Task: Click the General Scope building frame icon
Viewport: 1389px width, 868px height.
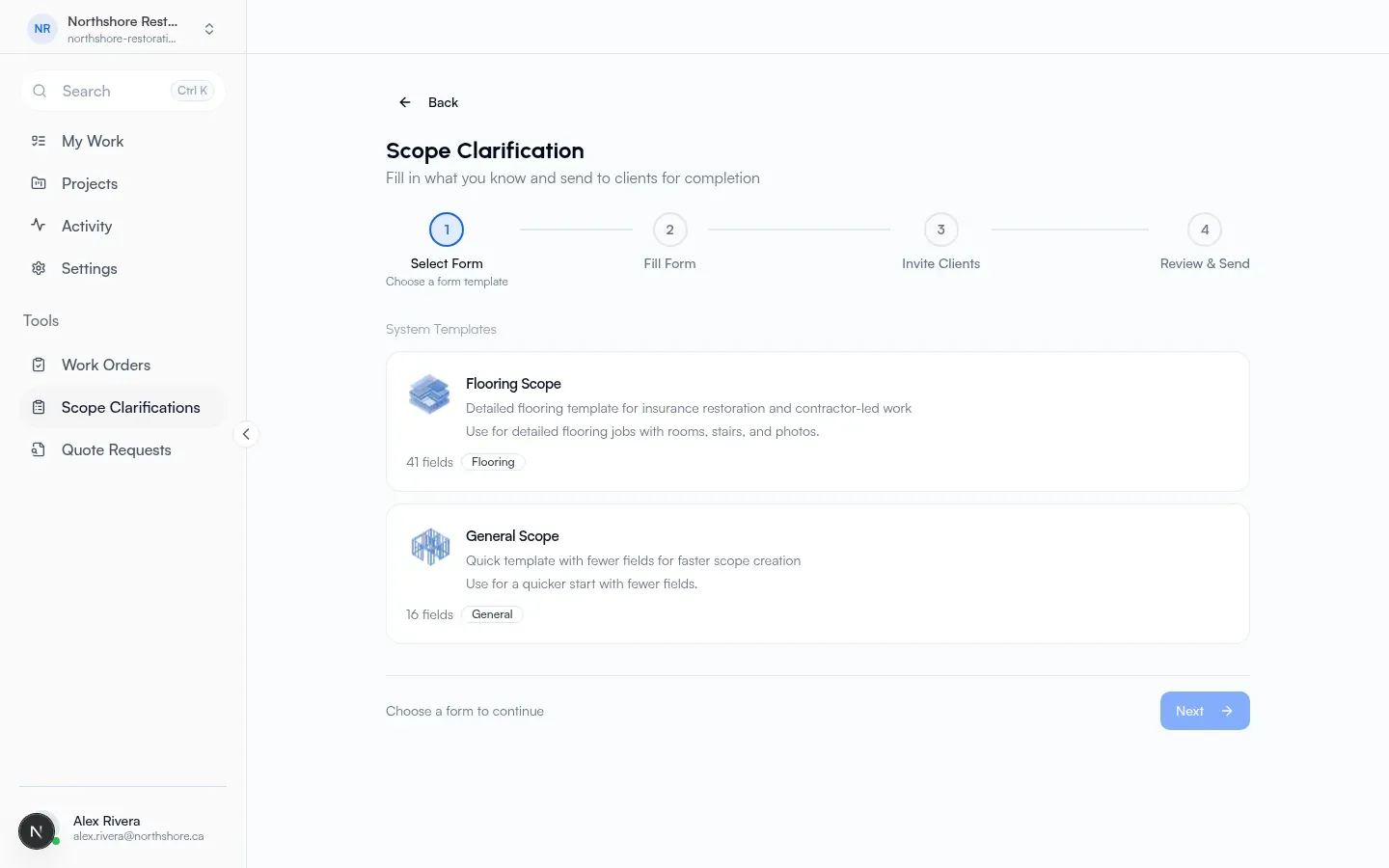Action: click(430, 546)
